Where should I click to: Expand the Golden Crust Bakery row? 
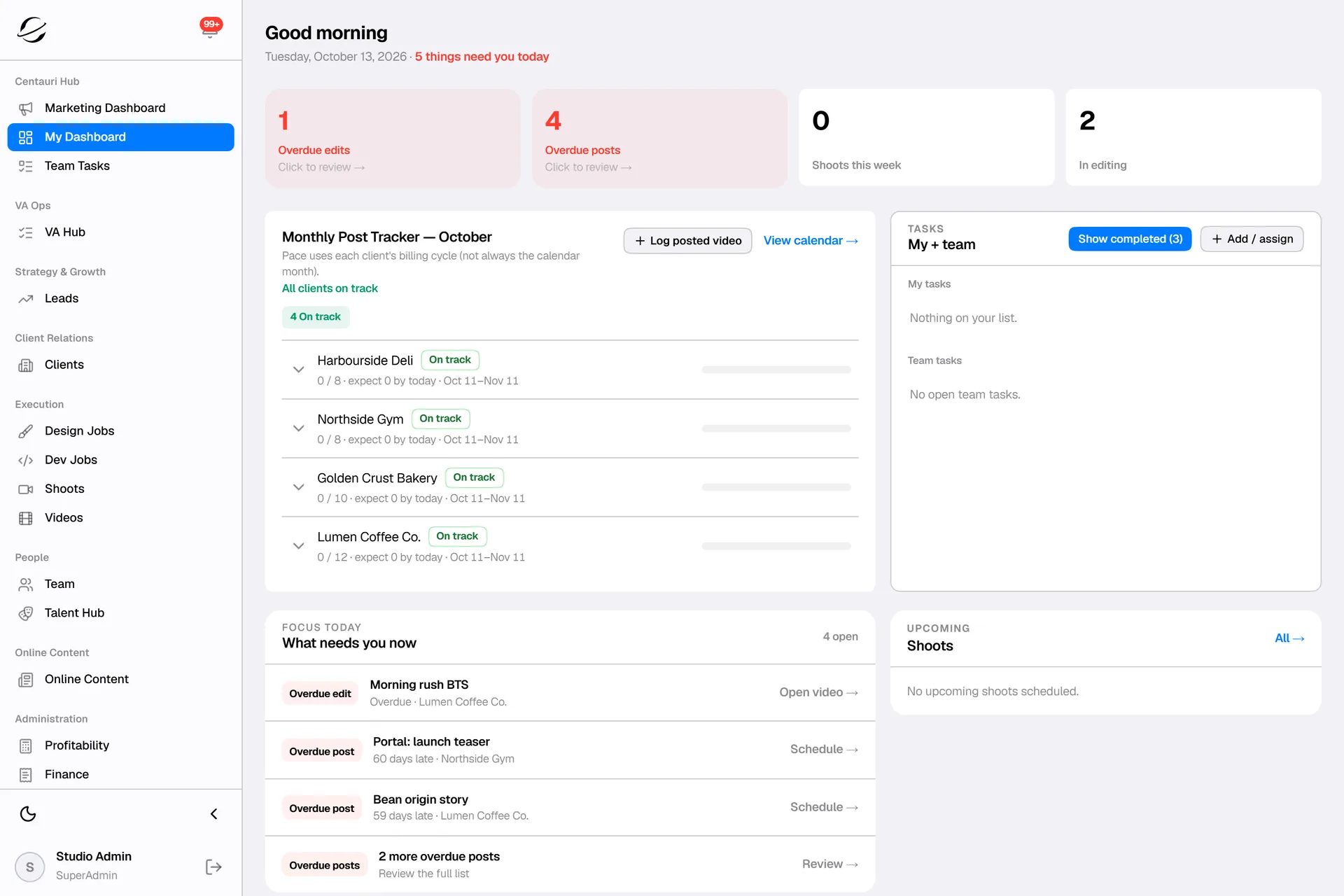pos(298,486)
